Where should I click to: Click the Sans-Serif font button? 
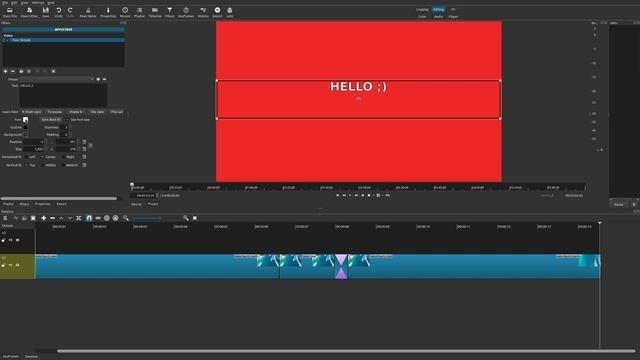point(51,120)
